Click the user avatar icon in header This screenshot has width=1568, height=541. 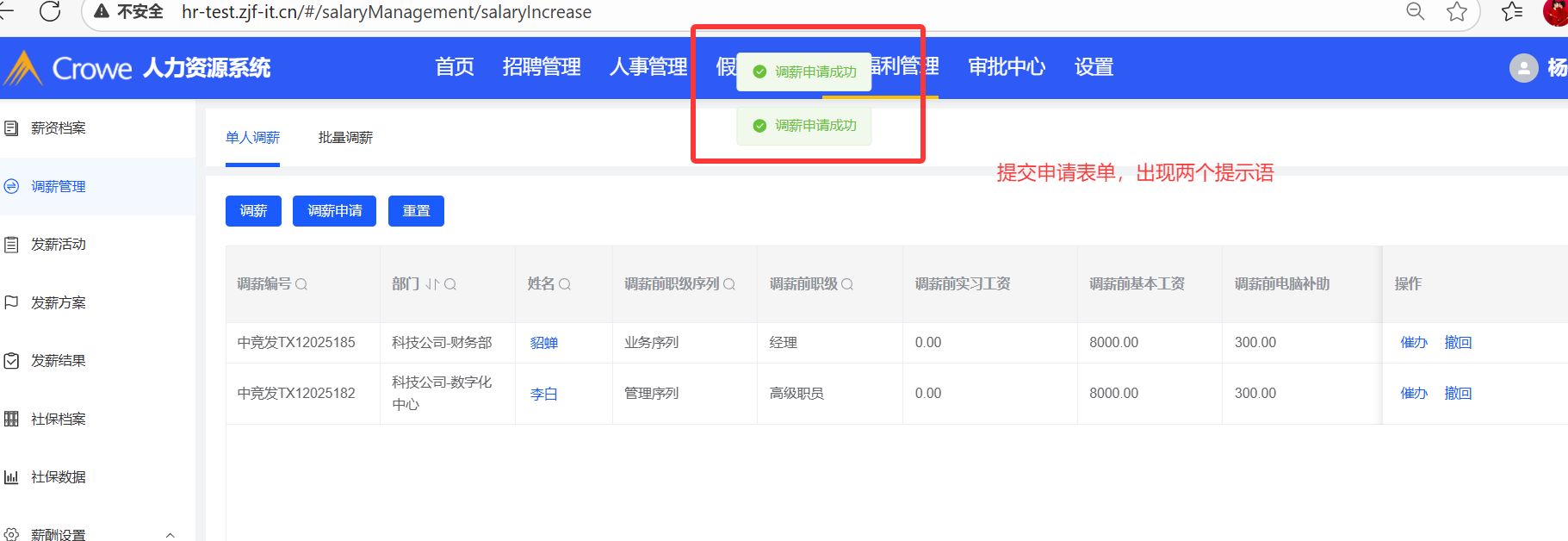(x=1523, y=67)
